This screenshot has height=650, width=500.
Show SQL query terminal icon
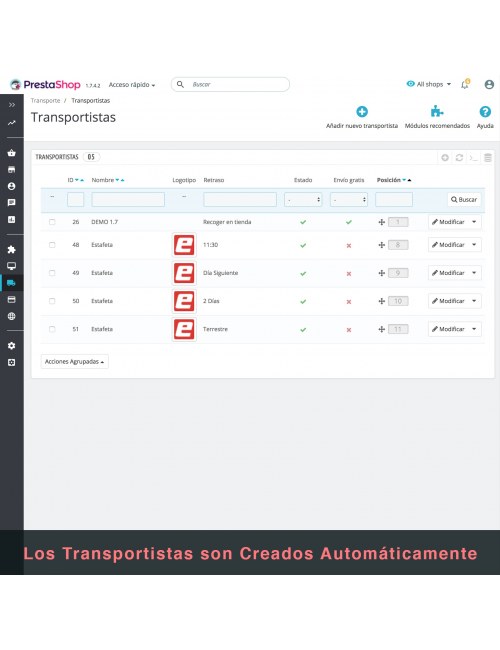[473, 158]
